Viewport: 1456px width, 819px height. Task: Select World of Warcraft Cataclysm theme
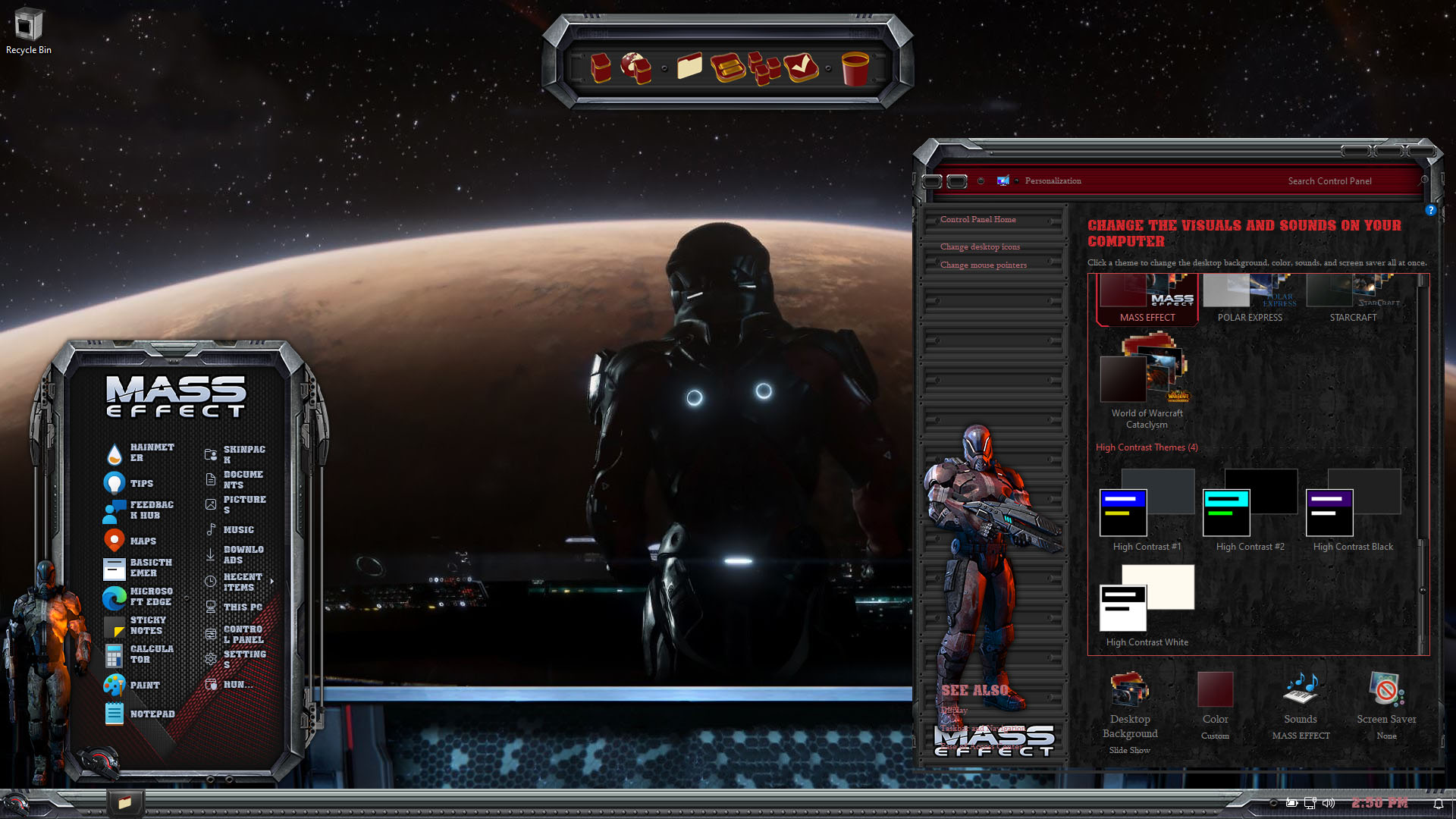tap(1147, 381)
